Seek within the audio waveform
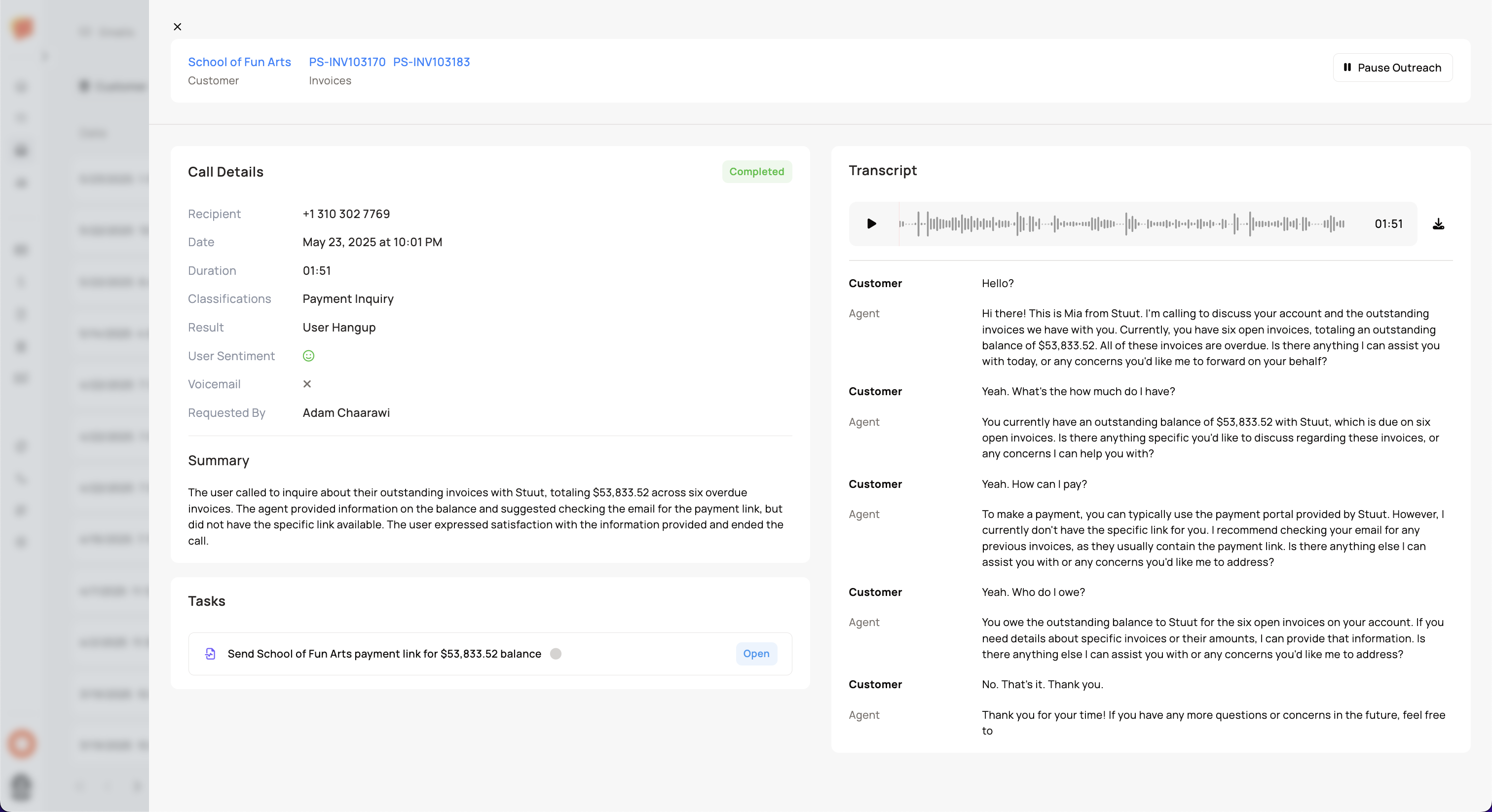The image size is (1492, 812). (x=1121, y=223)
